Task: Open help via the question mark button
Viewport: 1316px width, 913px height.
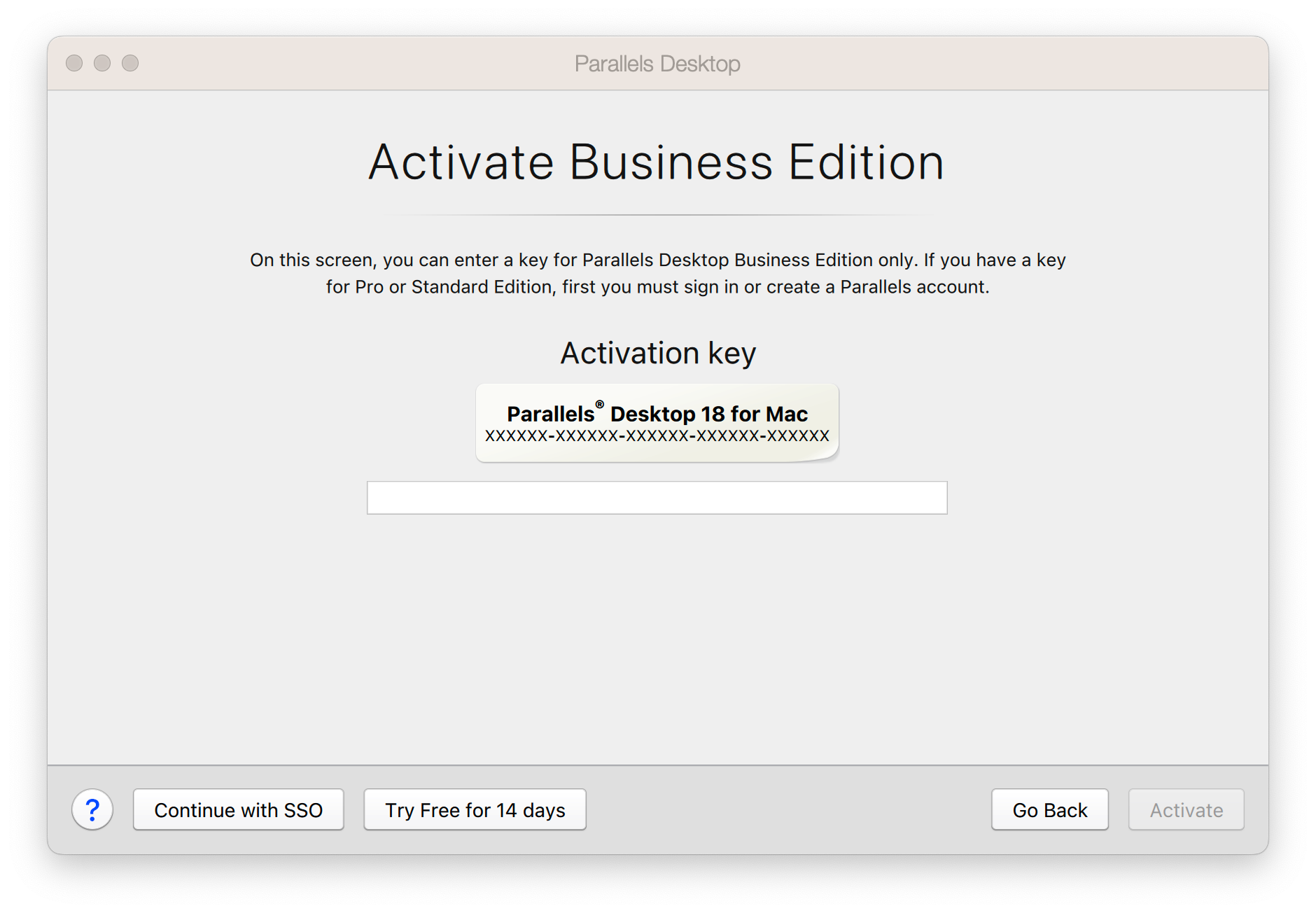Action: pyautogui.click(x=92, y=810)
